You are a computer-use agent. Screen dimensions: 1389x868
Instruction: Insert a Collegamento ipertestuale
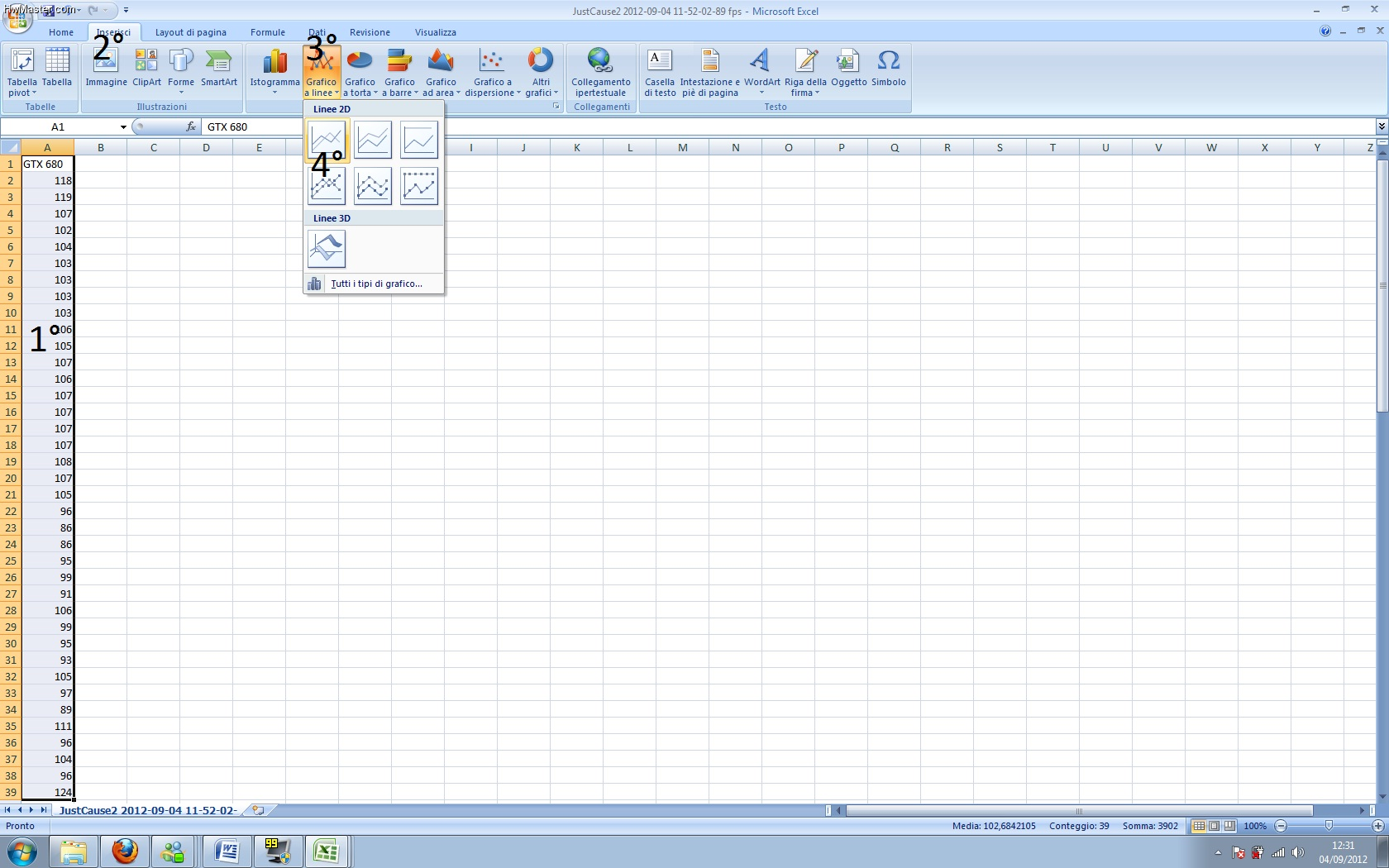pos(601,72)
